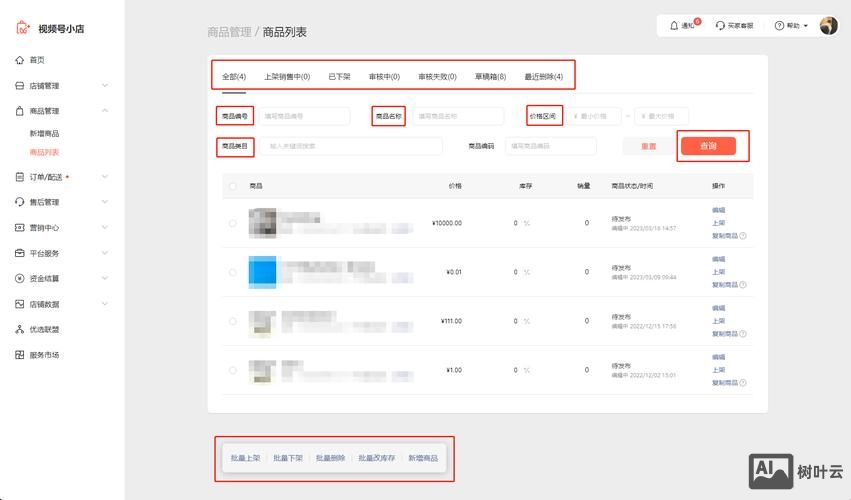This screenshot has width=851, height=500.
Task: Open notifications via the bell icon
Action: click(674, 26)
